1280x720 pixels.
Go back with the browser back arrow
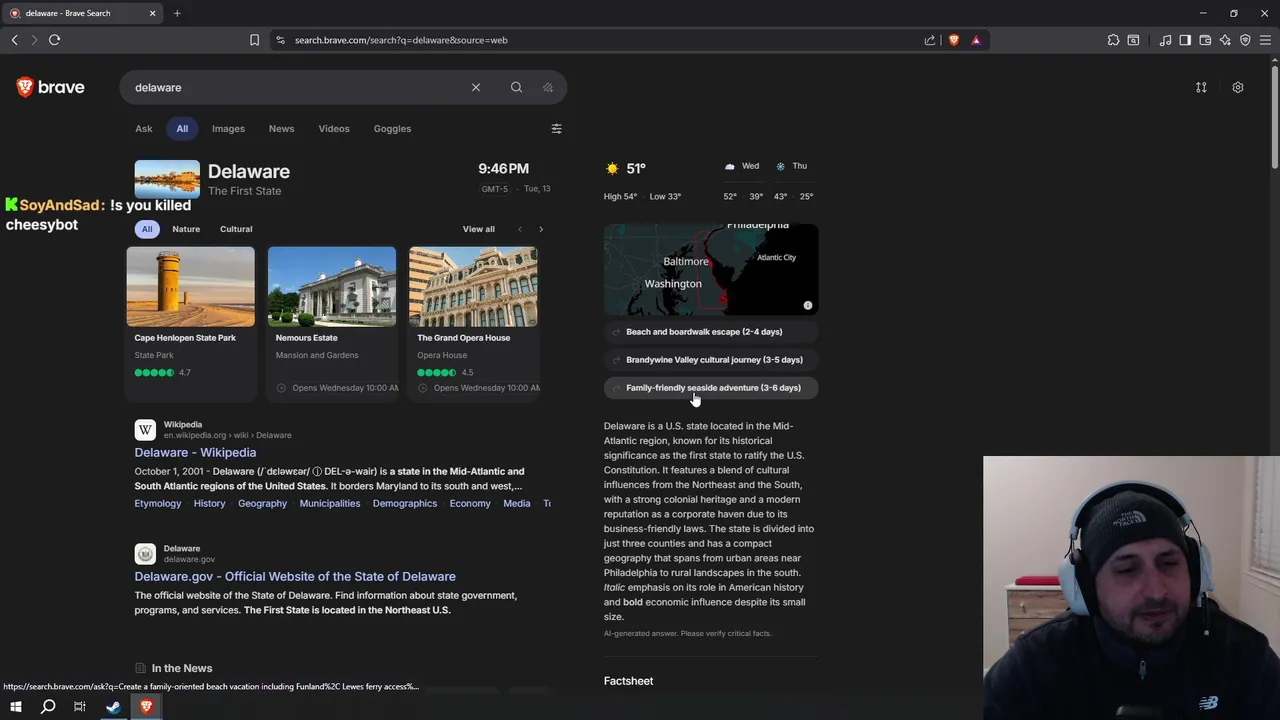pos(15,40)
